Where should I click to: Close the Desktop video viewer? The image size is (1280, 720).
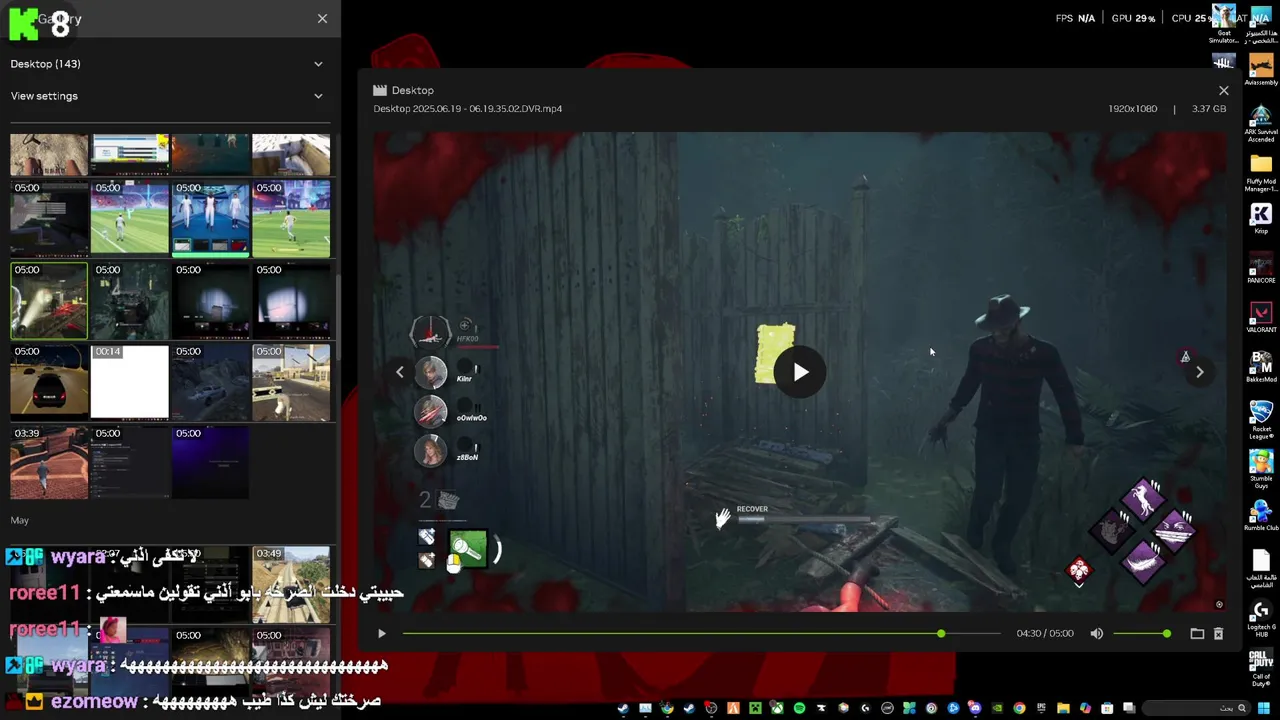(x=1223, y=90)
